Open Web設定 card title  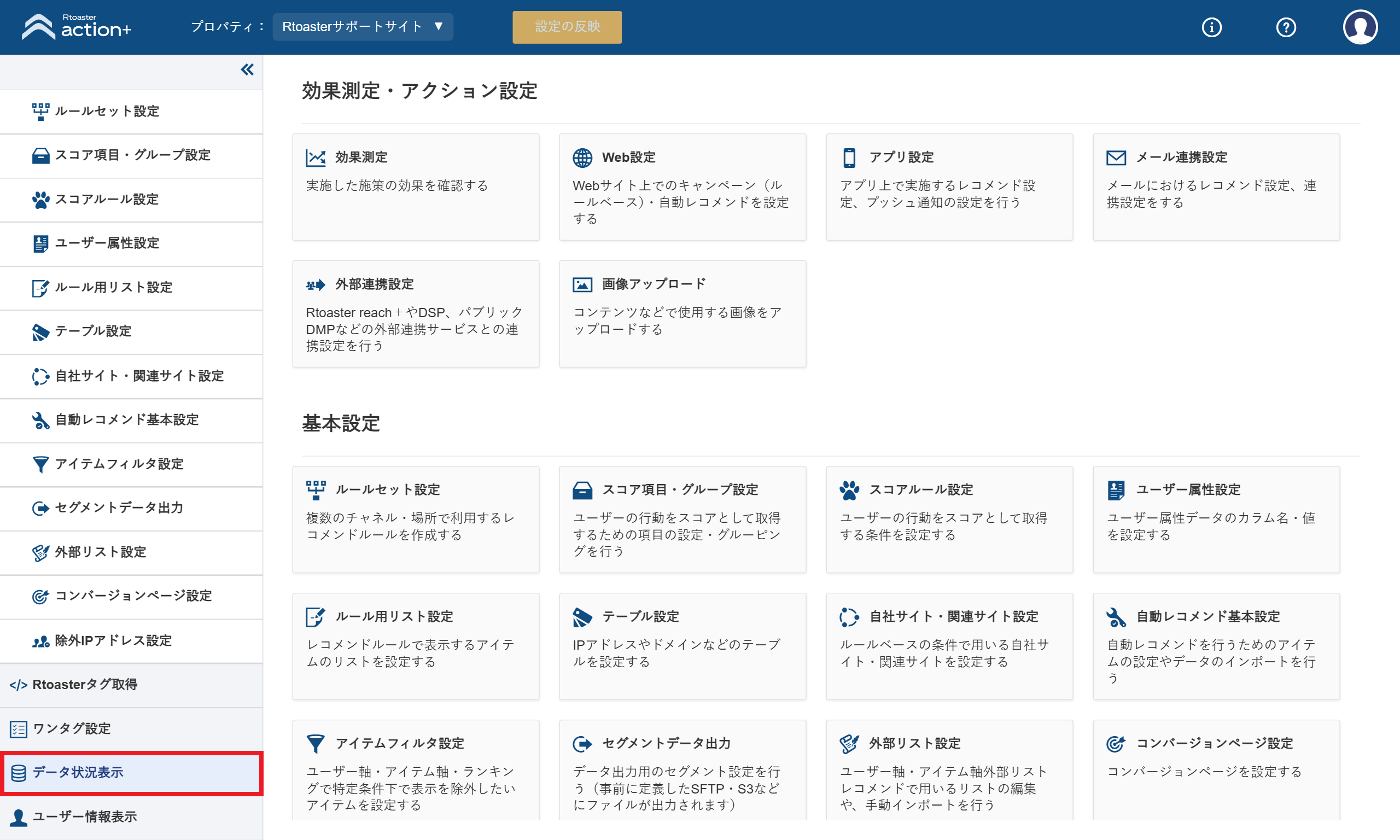(629, 157)
